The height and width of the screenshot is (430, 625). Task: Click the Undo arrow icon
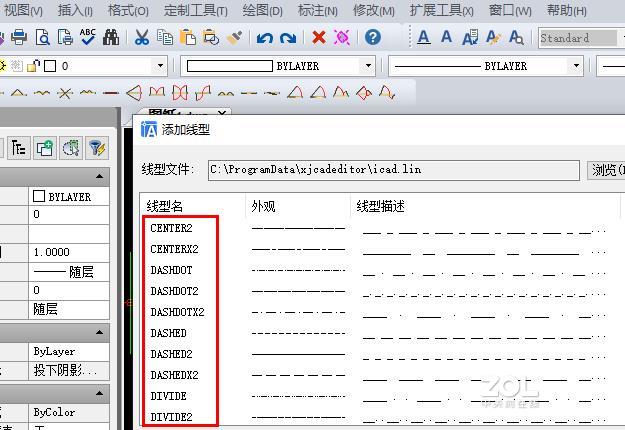tap(264, 38)
